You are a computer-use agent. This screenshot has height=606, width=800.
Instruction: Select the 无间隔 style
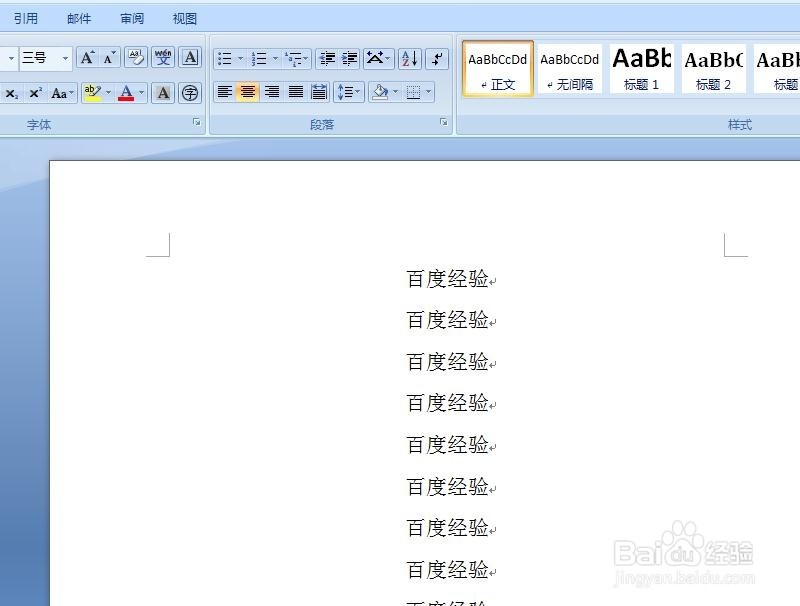pos(569,68)
